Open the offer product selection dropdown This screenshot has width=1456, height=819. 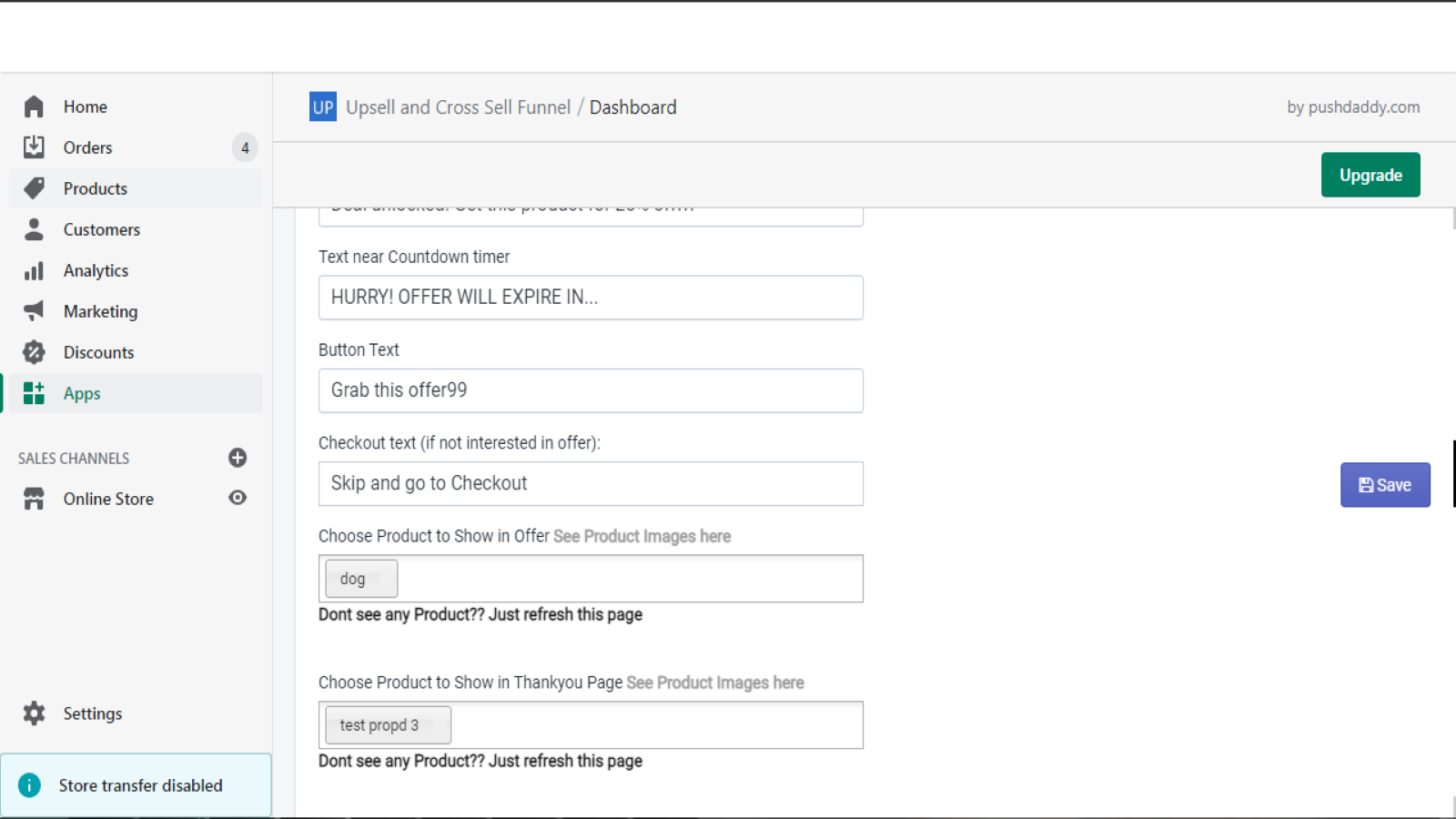[628, 579]
